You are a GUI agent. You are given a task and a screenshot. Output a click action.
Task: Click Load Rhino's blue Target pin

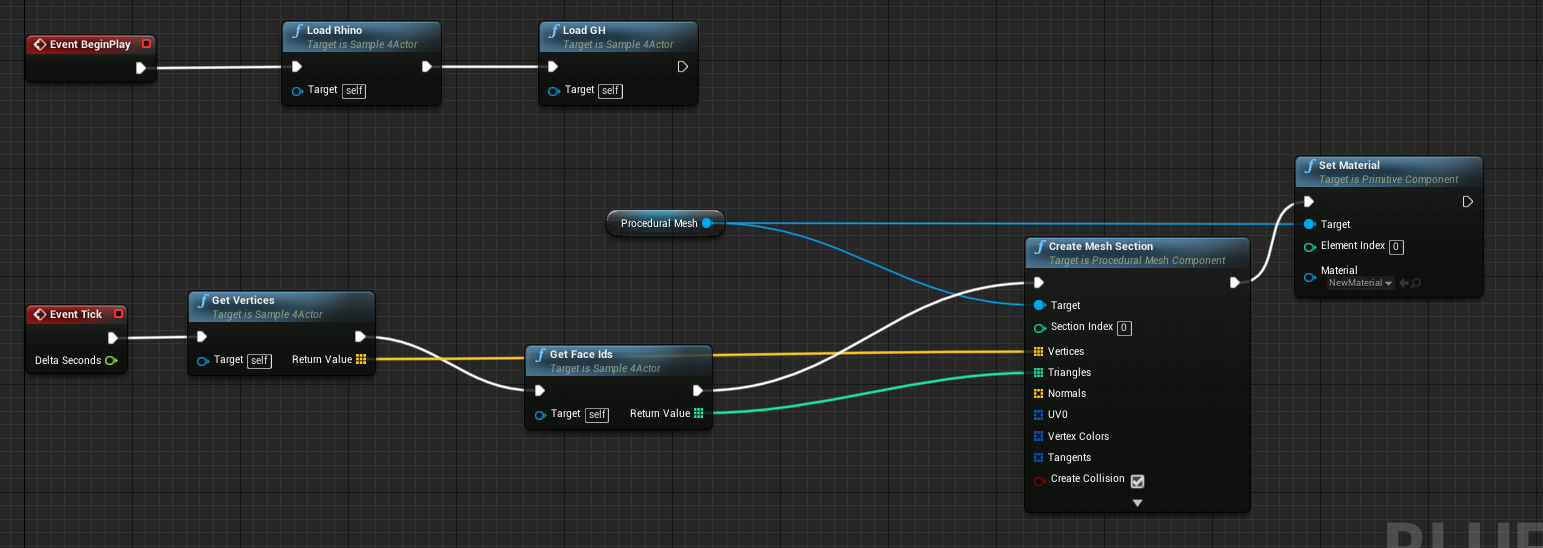pos(298,91)
